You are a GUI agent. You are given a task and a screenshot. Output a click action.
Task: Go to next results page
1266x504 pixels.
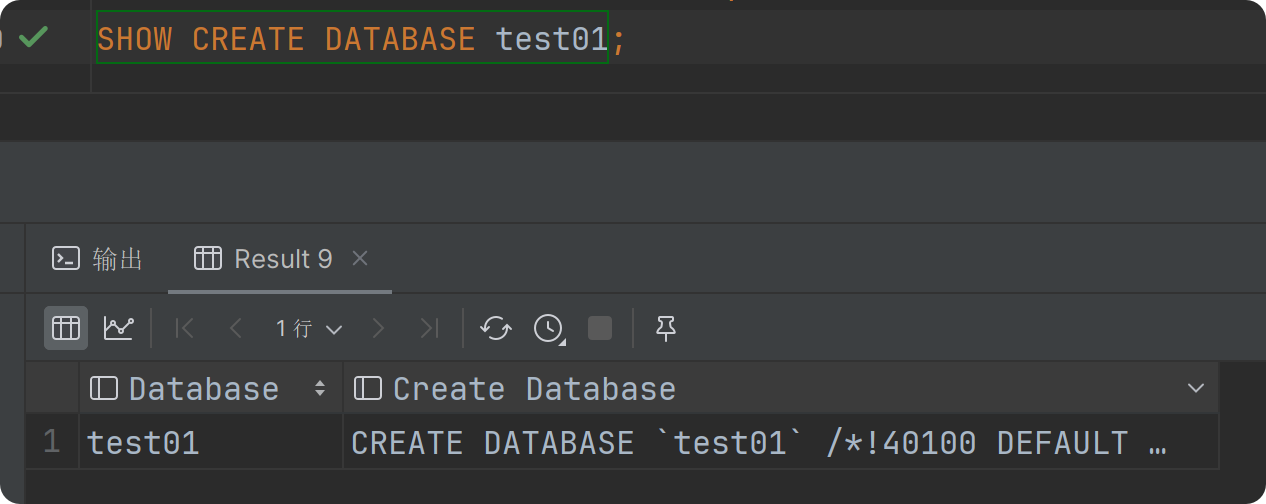pos(378,328)
